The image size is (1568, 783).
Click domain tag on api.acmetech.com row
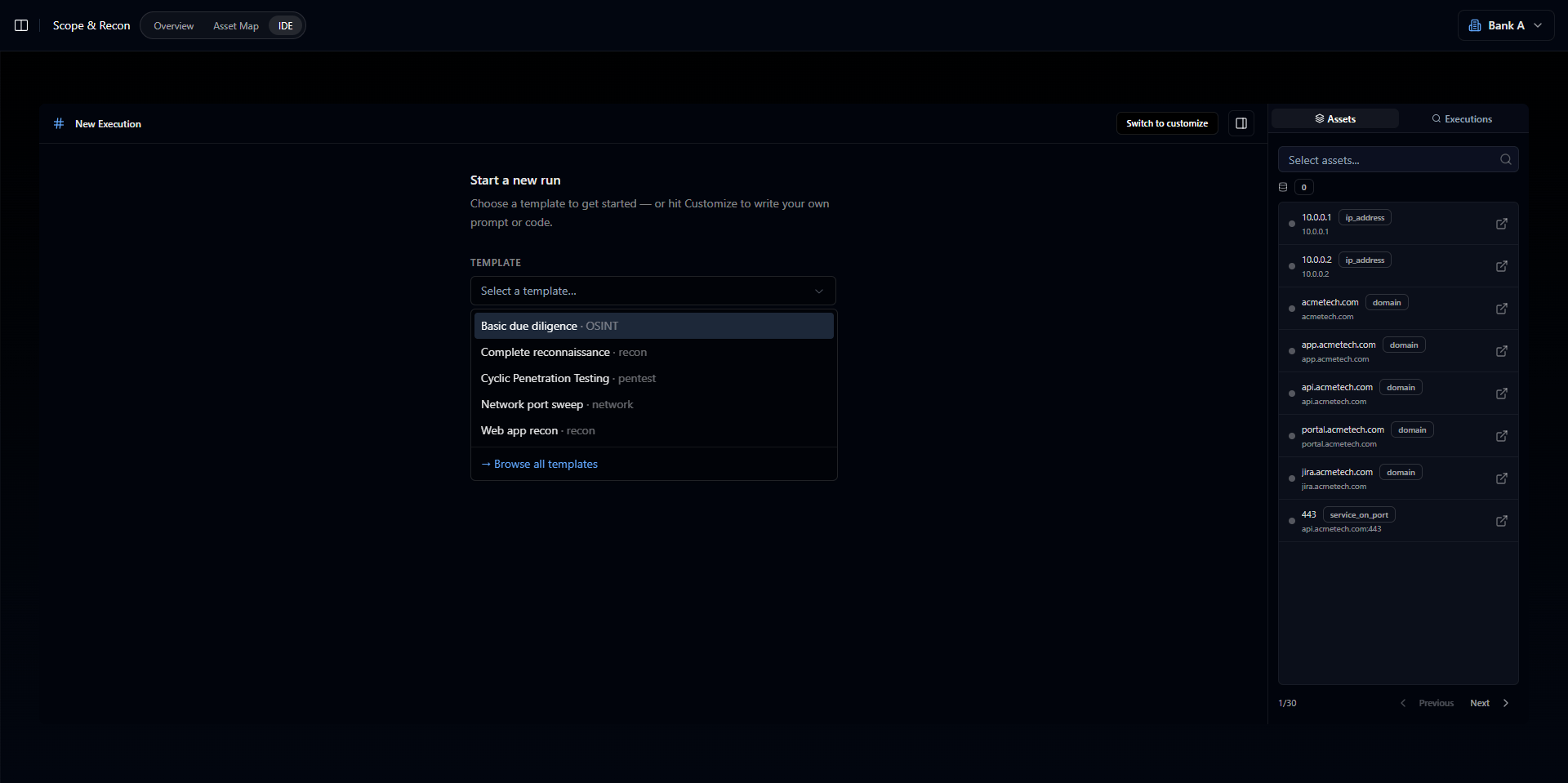click(1401, 387)
